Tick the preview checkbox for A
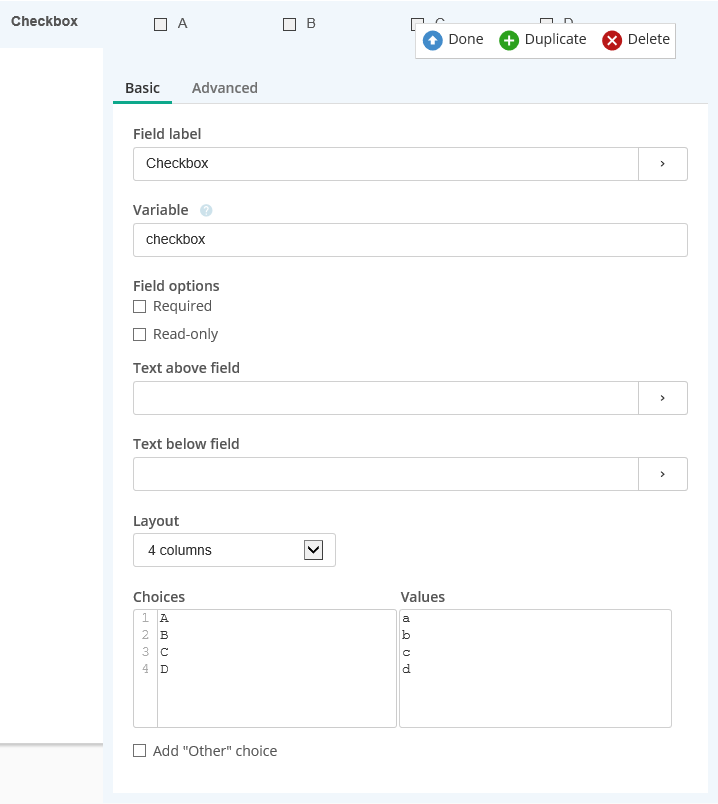The height and width of the screenshot is (804, 718). point(161,24)
